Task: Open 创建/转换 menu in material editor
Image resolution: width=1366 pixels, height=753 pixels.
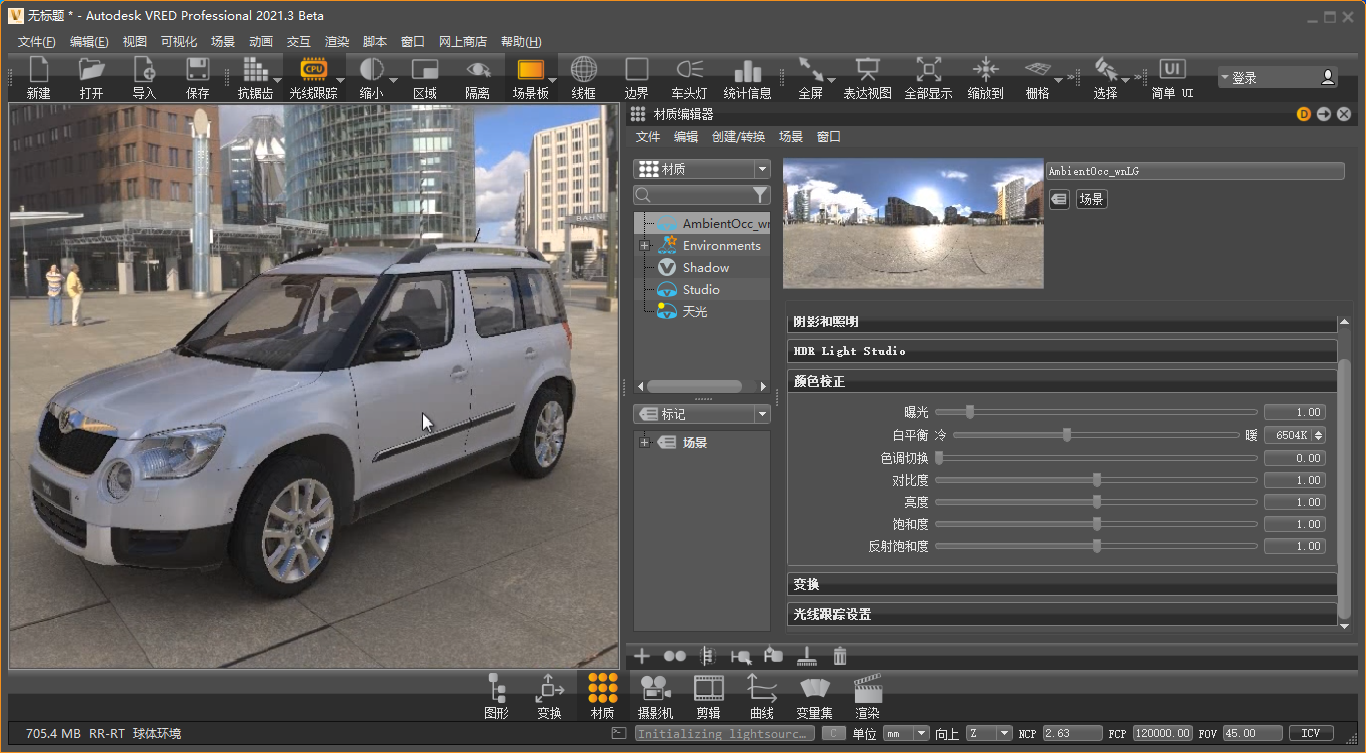Action: coord(738,137)
